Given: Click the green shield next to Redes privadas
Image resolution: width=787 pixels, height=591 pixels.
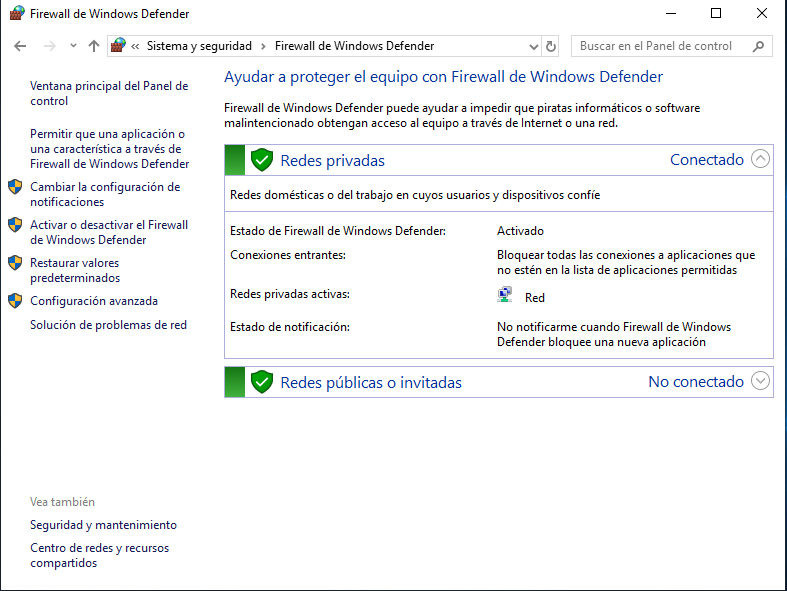Looking at the screenshot, I should click(x=261, y=160).
